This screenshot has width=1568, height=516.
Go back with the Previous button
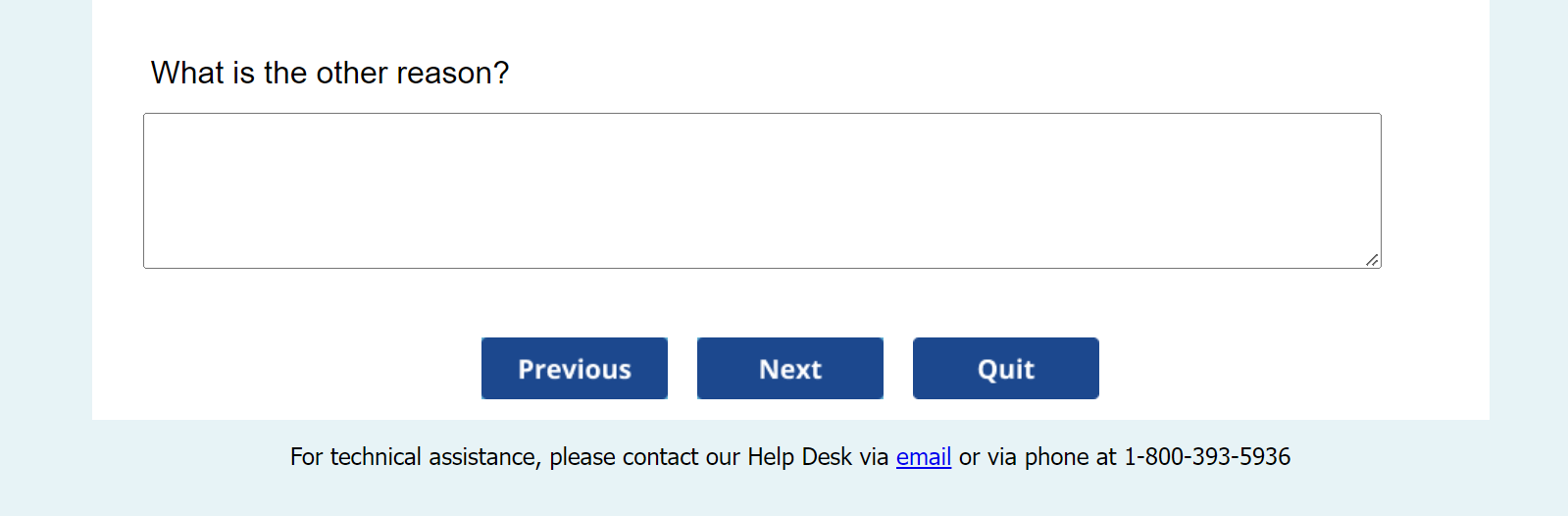click(575, 369)
